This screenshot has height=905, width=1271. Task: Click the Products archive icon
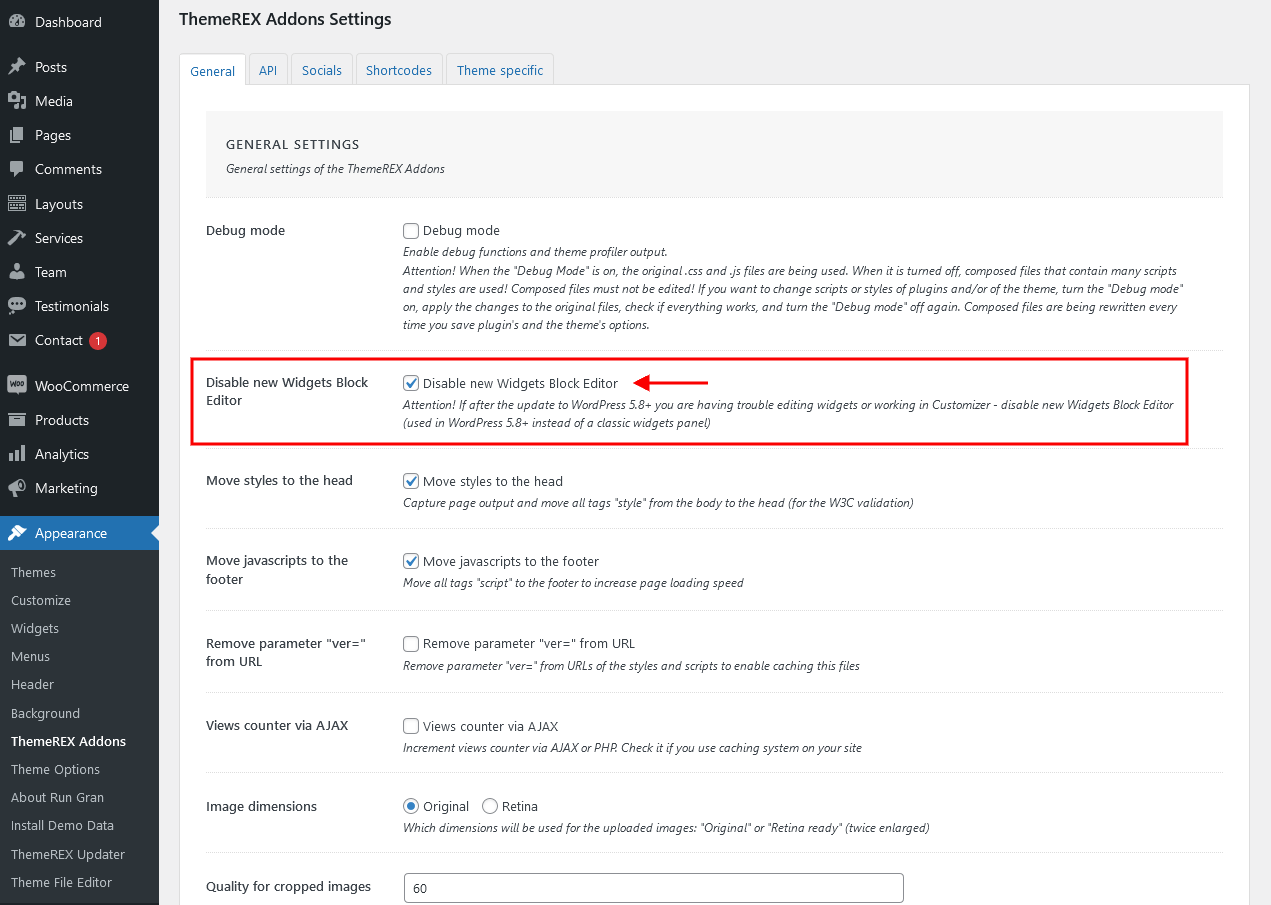[x=17, y=420]
